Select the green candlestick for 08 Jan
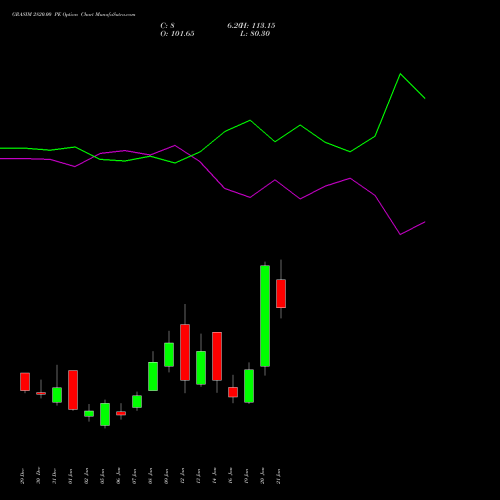 coord(153,376)
